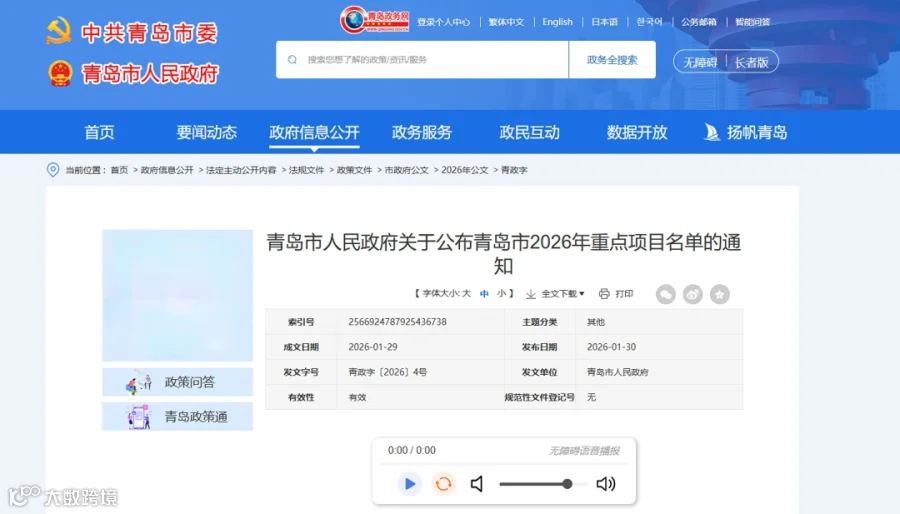
Task: Select the 政府信息公开 nav tab
Action: pos(314,133)
